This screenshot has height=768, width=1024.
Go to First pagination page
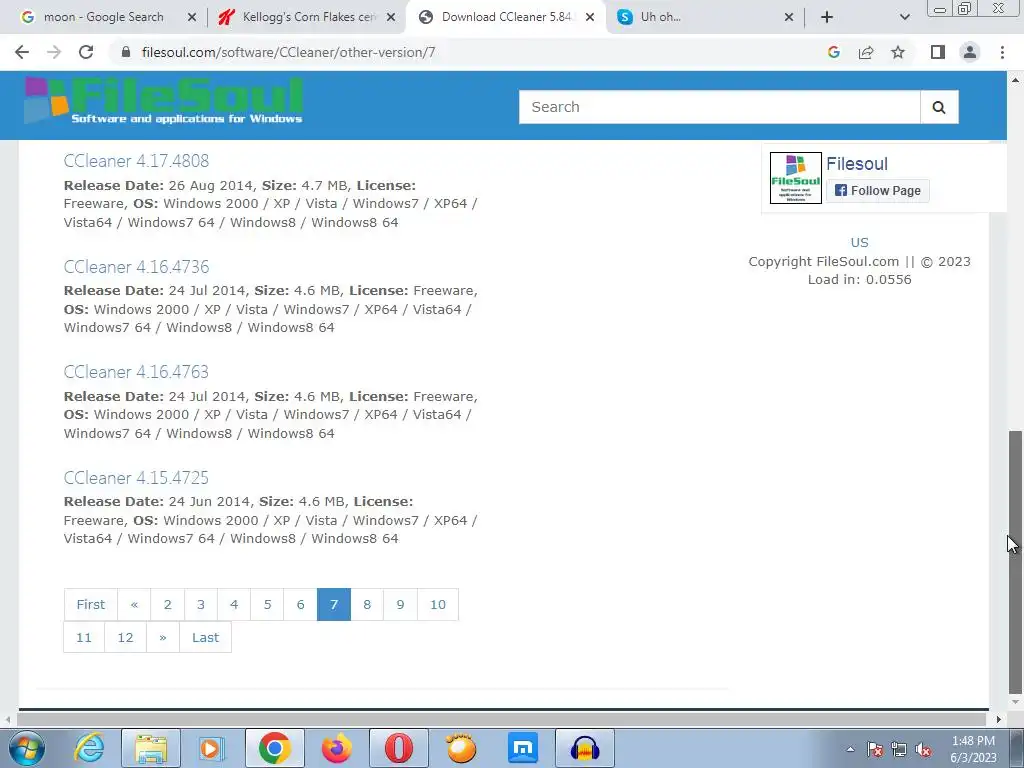click(x=90, y=605)
